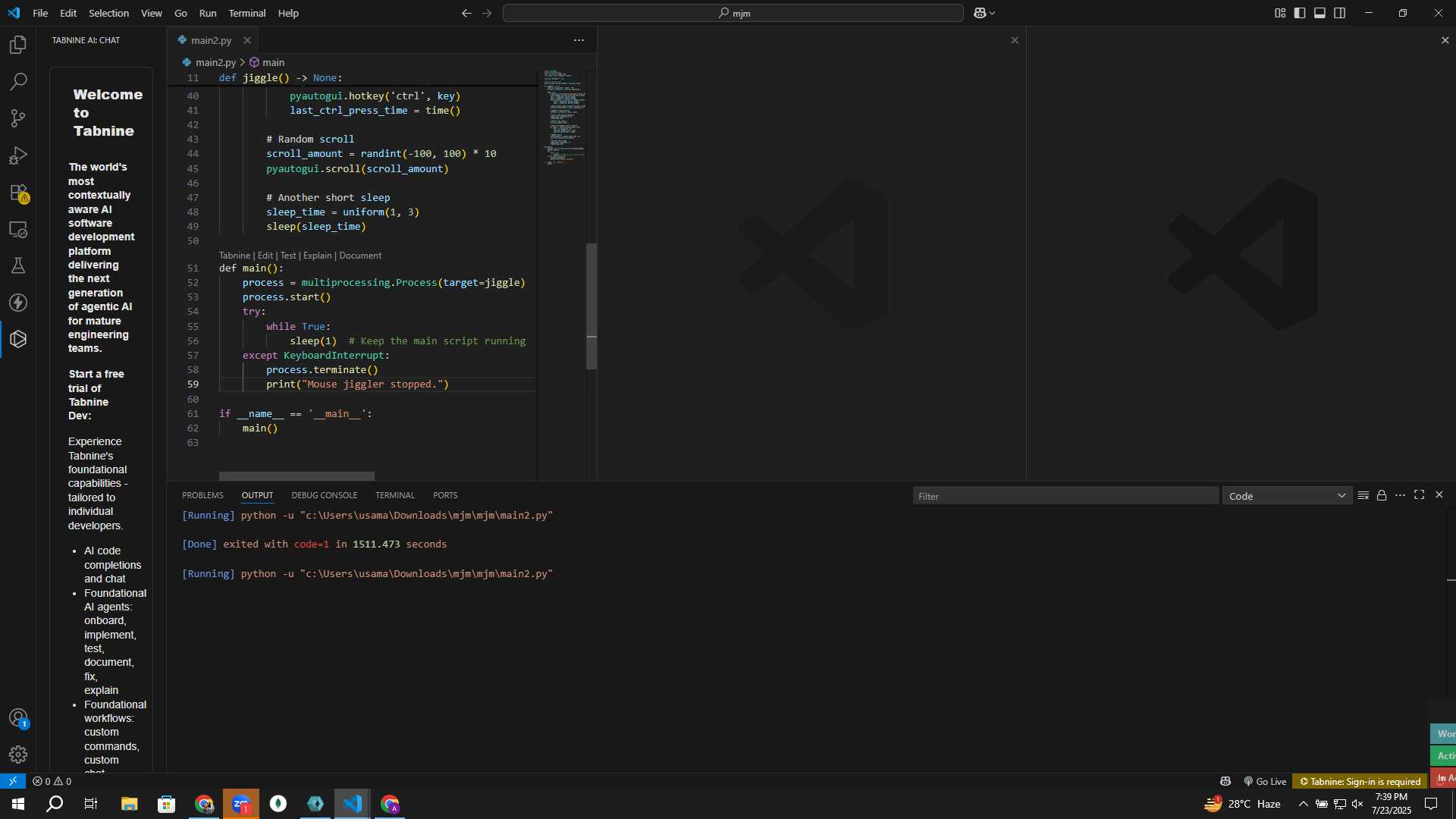
Task: Open the Remote Explorer view
Action: (18, 229)
